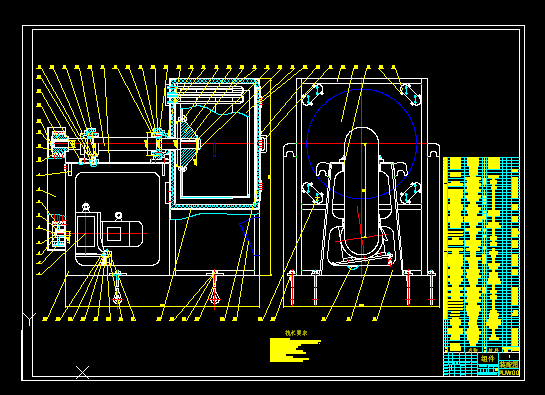
Task: Select the yellow technical requirements paragraph block
Action: coord(295,350)
